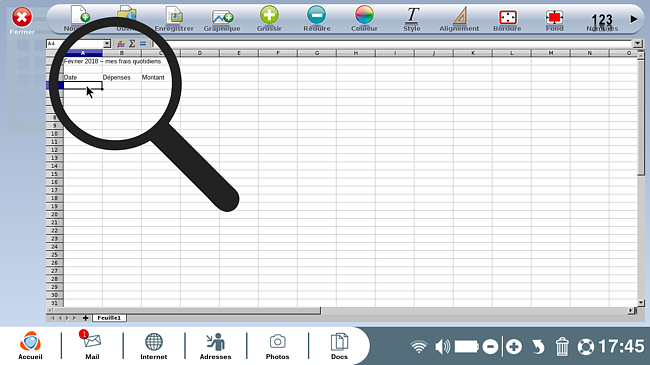The height and width of the screenshot is (365, 650).
Task: Click the Grossir zoom-in icon
Action: pyautogui.click(x=269, y=19)
